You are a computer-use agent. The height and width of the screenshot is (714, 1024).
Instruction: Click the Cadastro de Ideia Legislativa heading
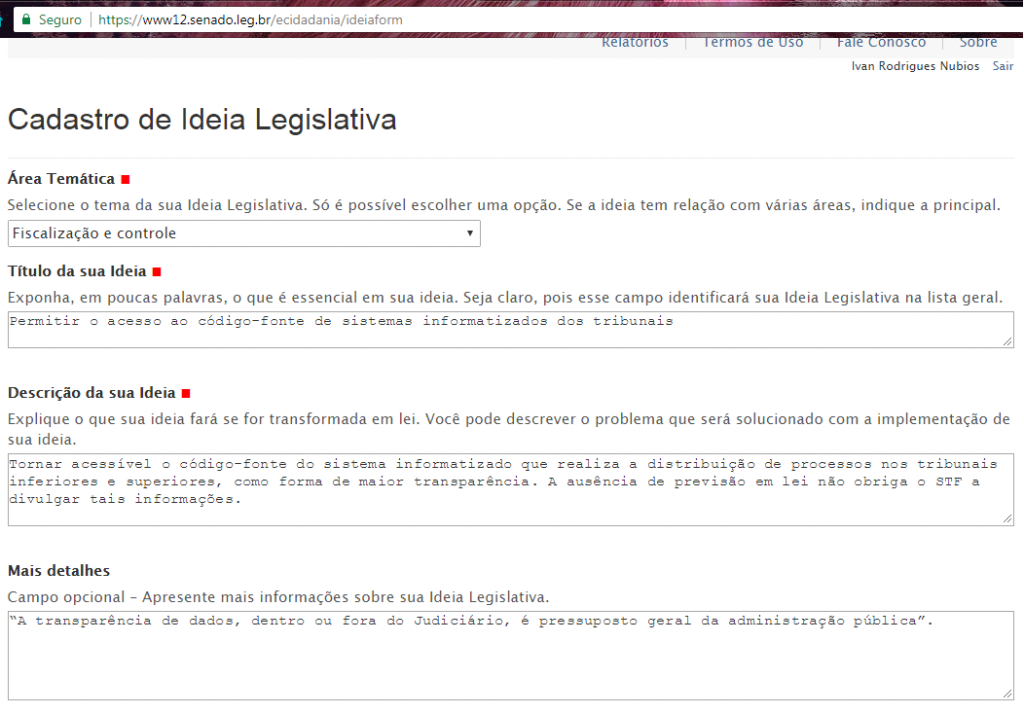(202, 120)
